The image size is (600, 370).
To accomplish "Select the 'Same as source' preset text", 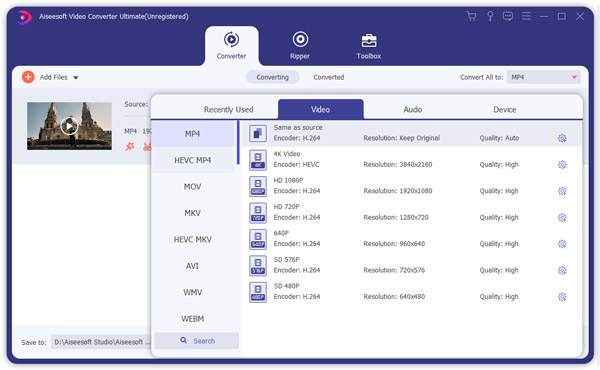I will pos(298,127).
